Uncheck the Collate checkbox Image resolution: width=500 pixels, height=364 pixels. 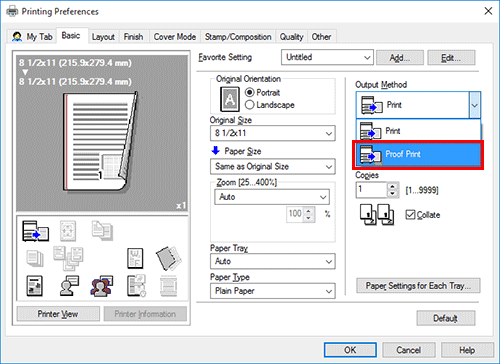(410, 215)
